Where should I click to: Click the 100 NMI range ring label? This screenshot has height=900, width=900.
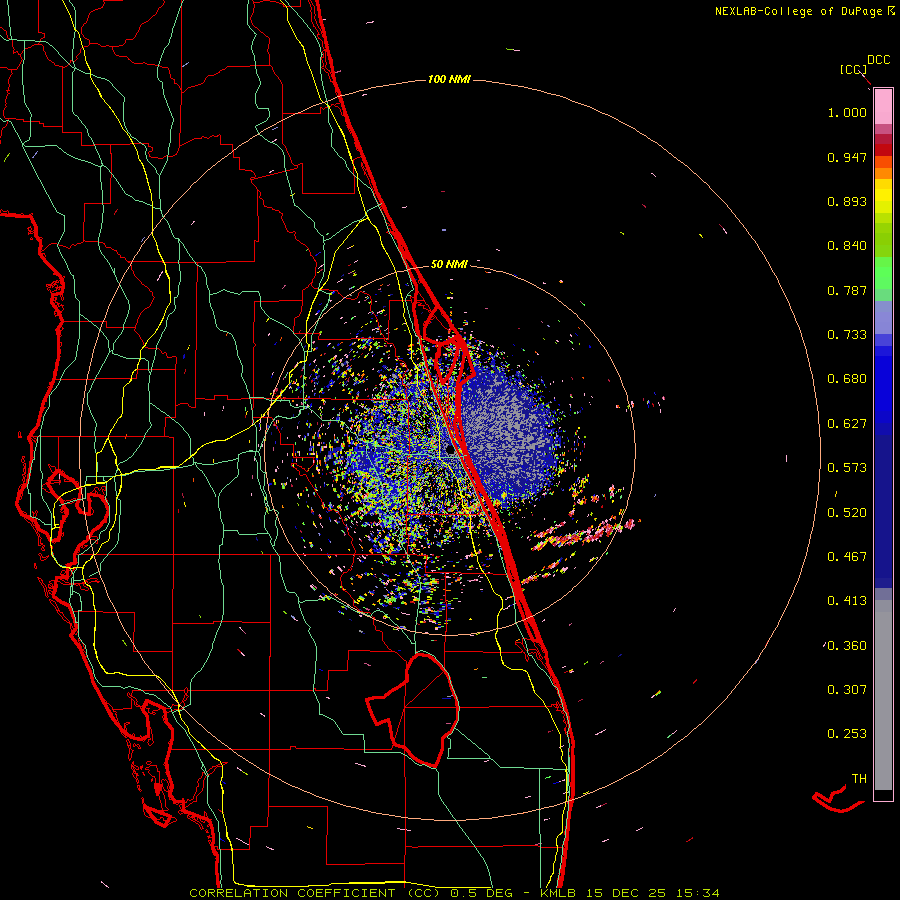coord(449,79)
